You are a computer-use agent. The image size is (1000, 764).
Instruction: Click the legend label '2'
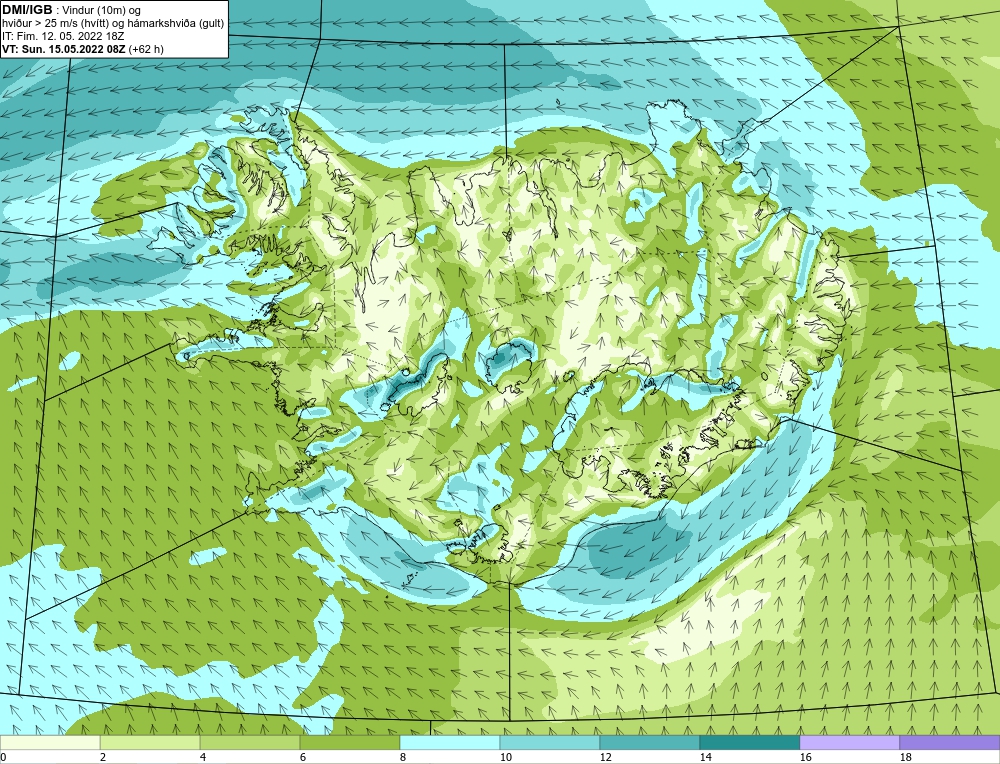(103, 757)
